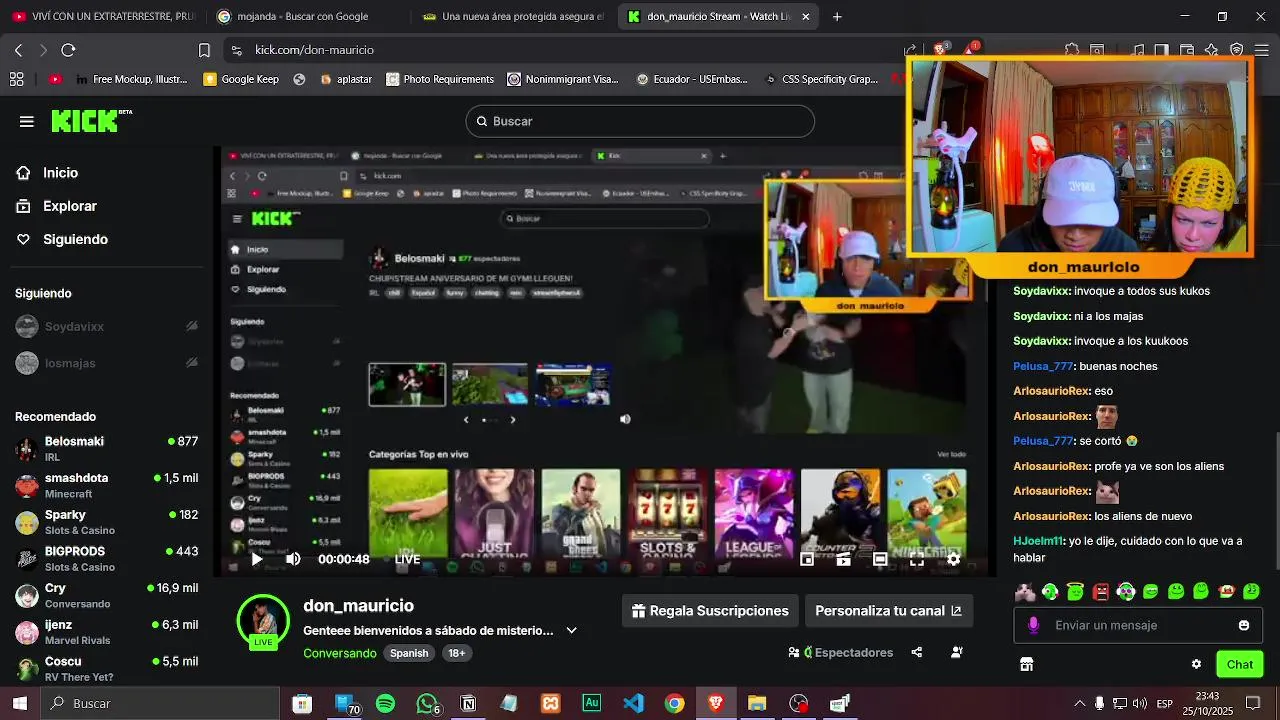Open the emoji picker in chat input
This screenshot has width=1280, height=720.
[x=1244, y=625]
